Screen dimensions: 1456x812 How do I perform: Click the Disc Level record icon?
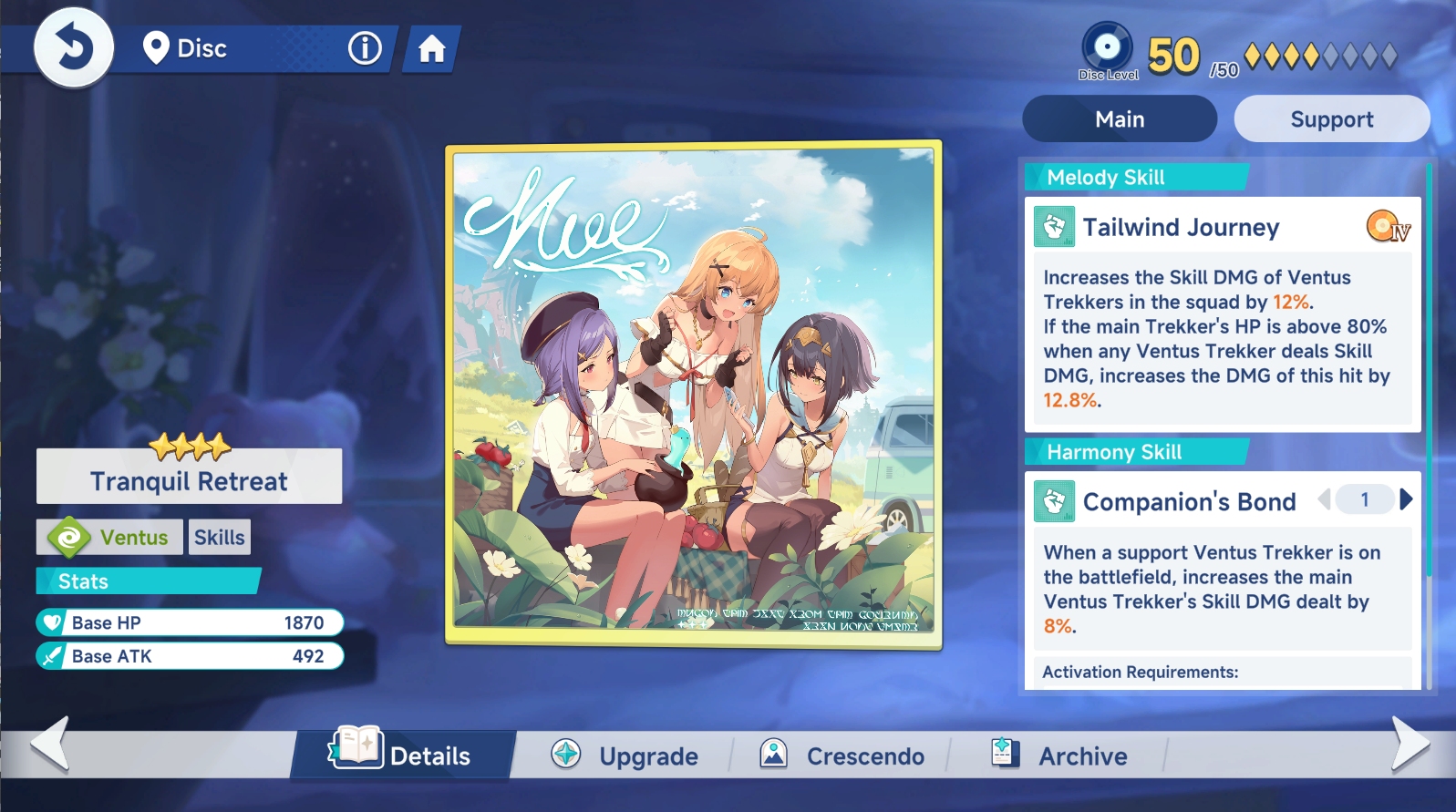point(1107,47)
